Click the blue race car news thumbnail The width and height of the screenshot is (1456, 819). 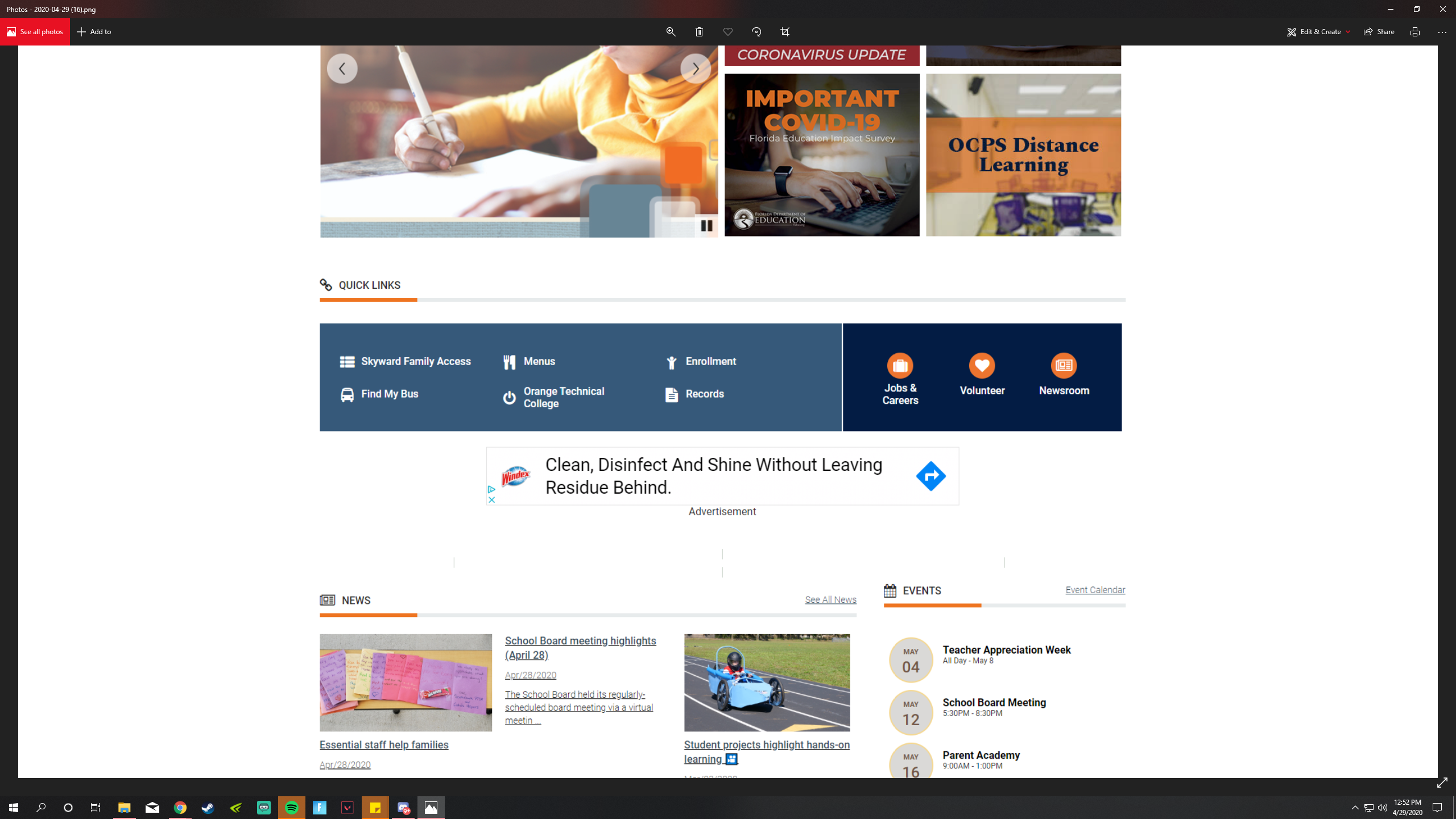[x=767, y=683]
